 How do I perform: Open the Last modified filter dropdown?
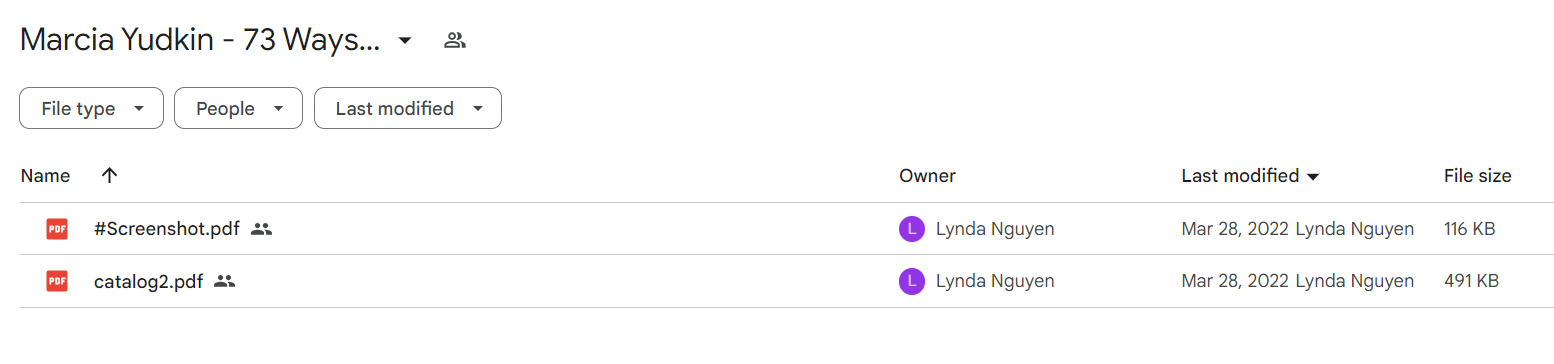[x=408, y=108]
